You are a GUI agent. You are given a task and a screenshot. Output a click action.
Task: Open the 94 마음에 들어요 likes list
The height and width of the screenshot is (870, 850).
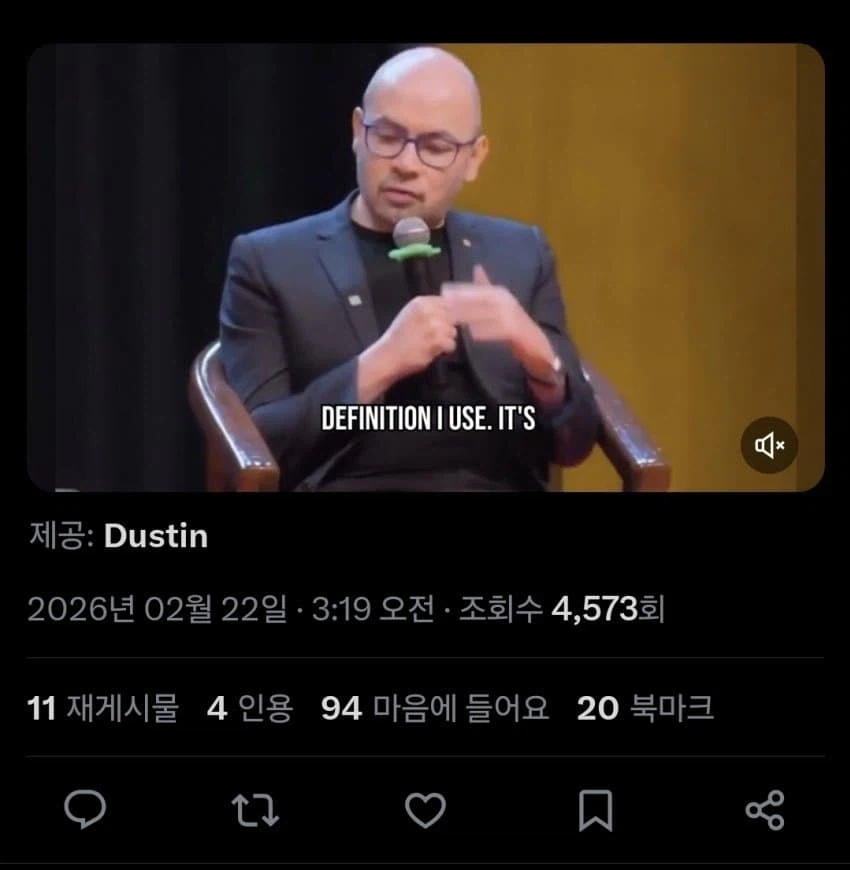(435, 709)
